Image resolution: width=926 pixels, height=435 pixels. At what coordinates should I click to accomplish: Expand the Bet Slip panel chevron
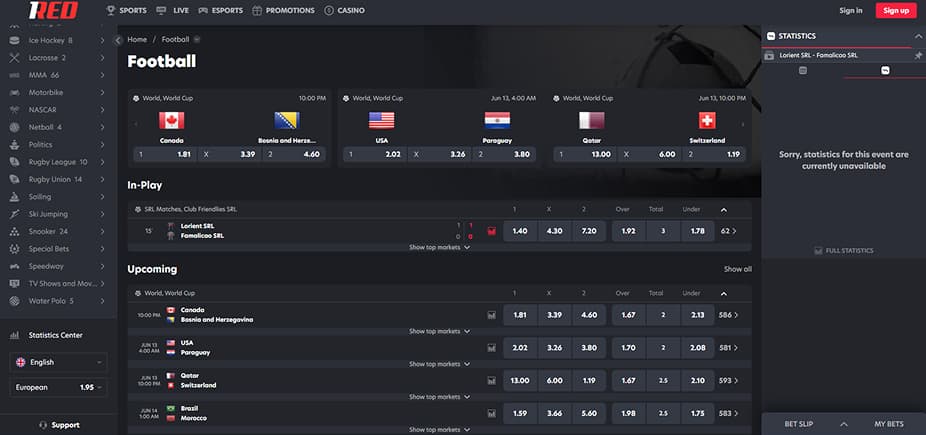(844, 424)
